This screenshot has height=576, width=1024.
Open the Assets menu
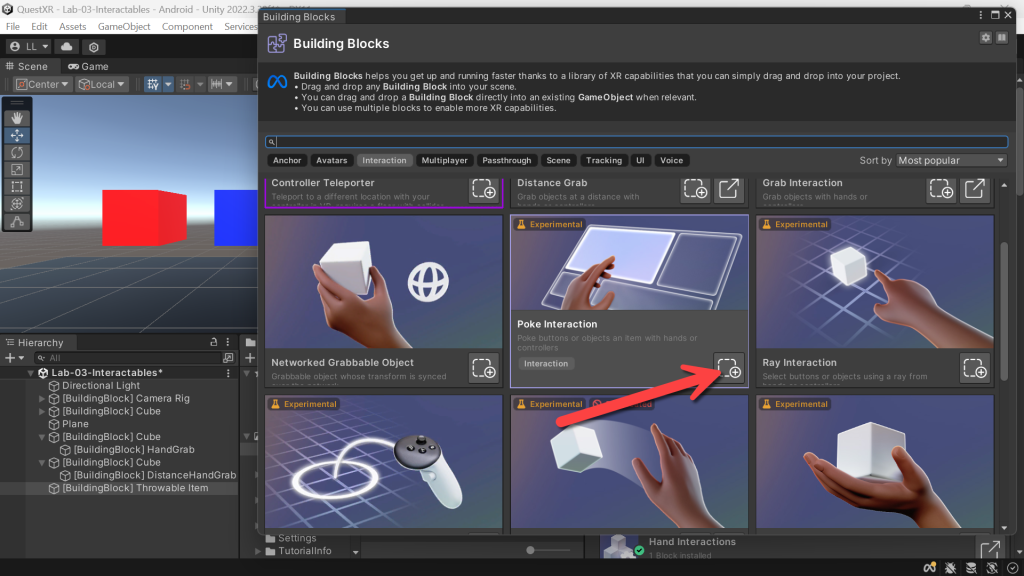coord(72,27)
